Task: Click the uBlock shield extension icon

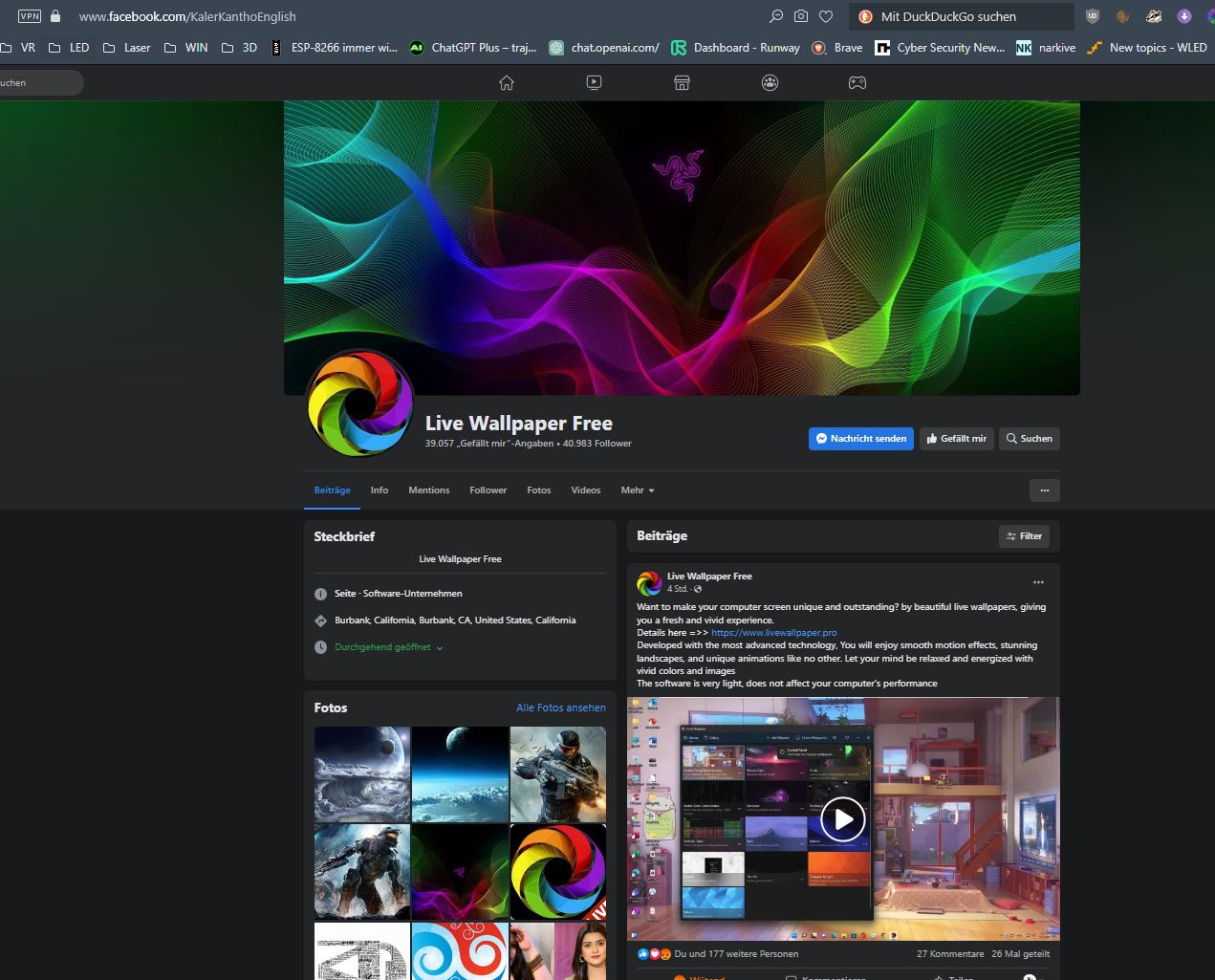Action: tap(1093, 16)
